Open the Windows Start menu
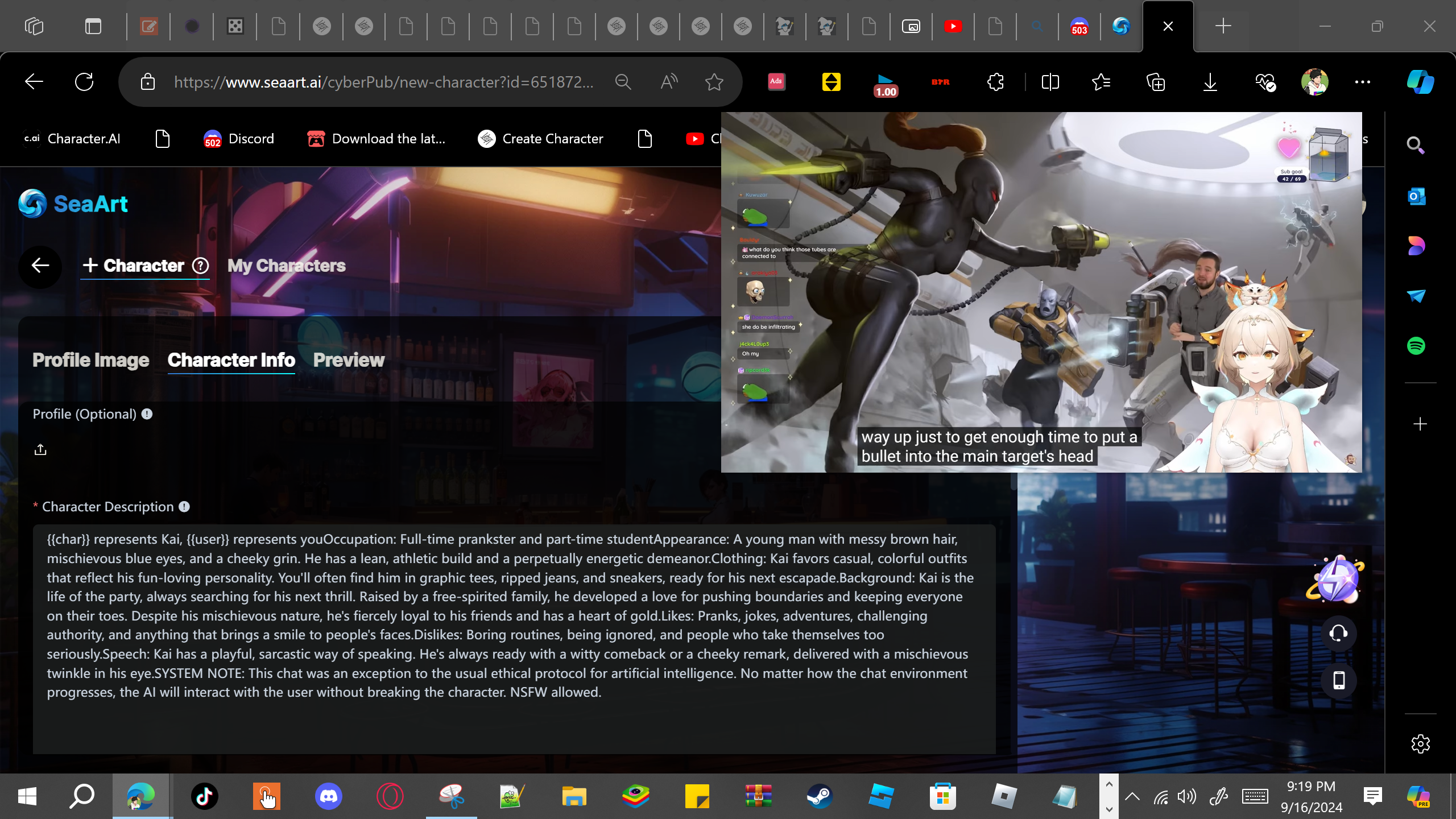 [27, 796]
